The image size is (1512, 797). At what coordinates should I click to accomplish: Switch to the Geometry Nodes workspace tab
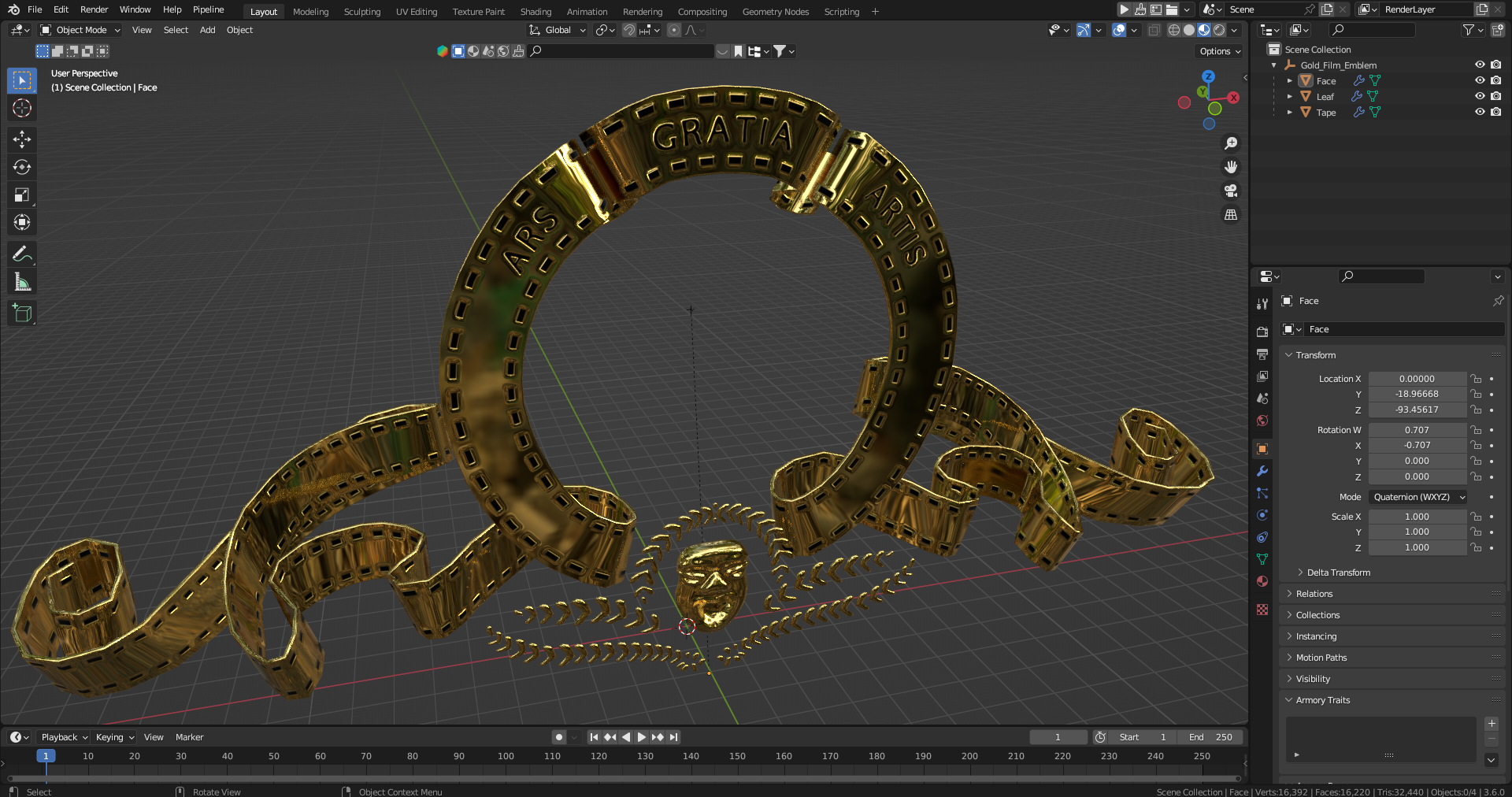[775, 12]
